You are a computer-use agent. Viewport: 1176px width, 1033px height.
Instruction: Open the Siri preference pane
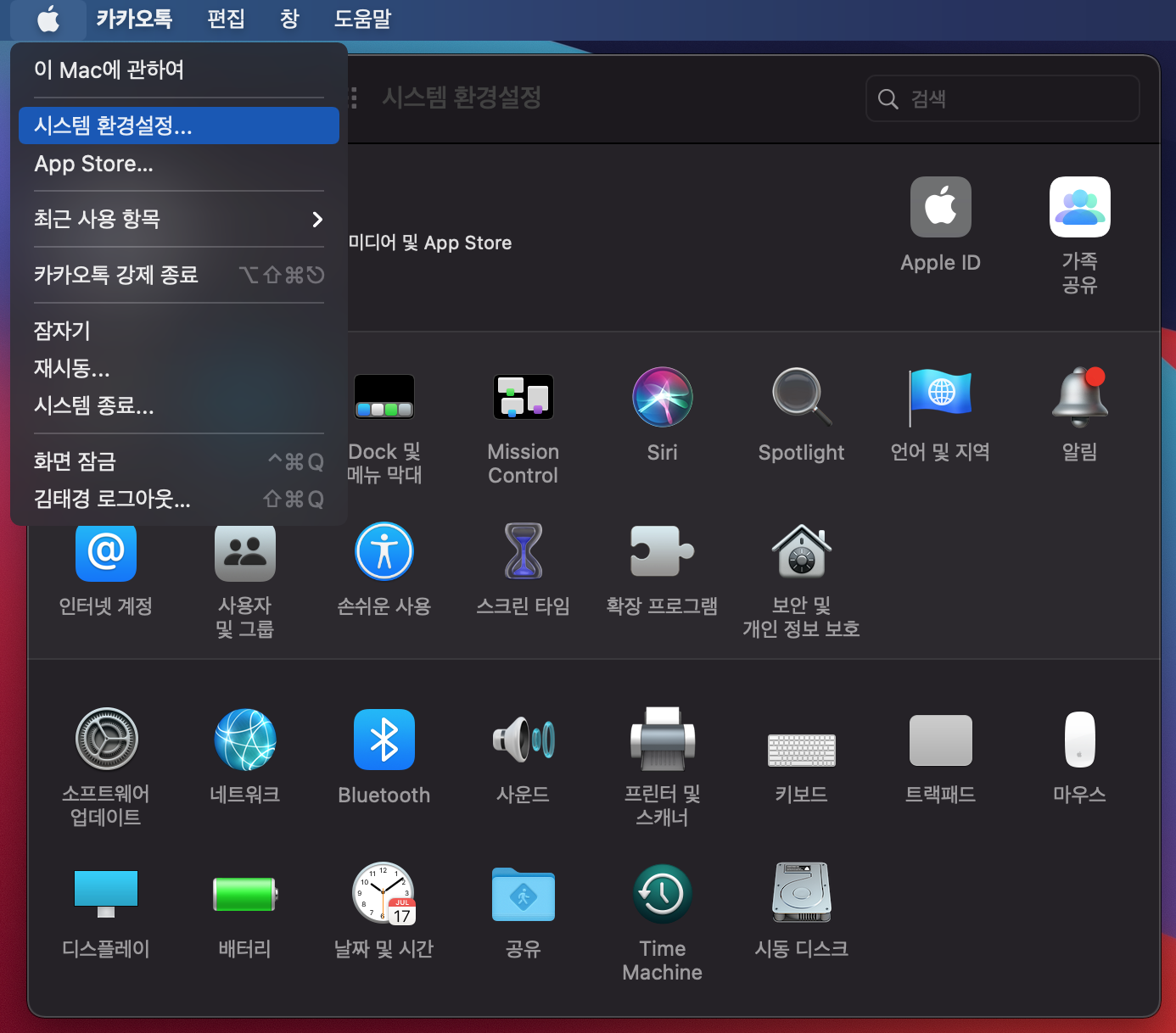[663, 415]
